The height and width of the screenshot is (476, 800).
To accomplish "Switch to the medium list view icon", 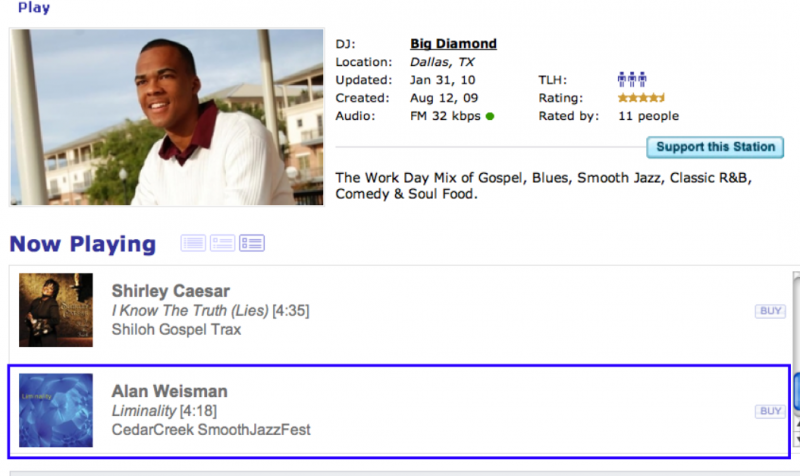I will 222,243.
